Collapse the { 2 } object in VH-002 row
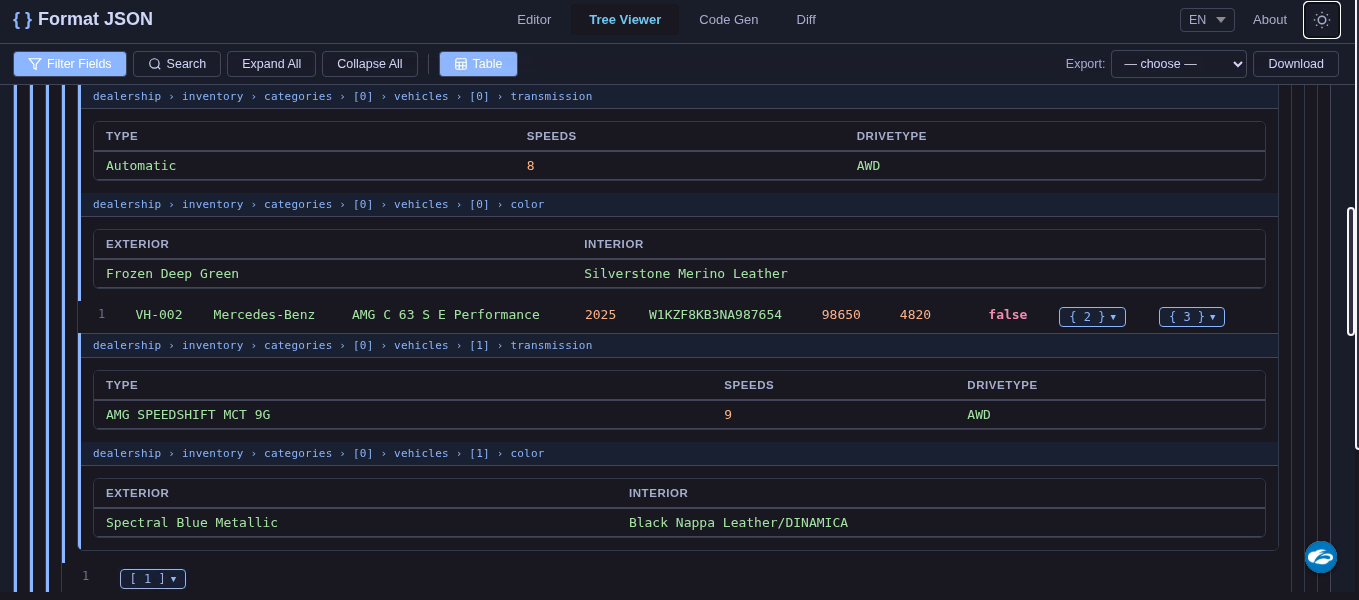This screenshot has width=1359, height=600. (1092, 317)
